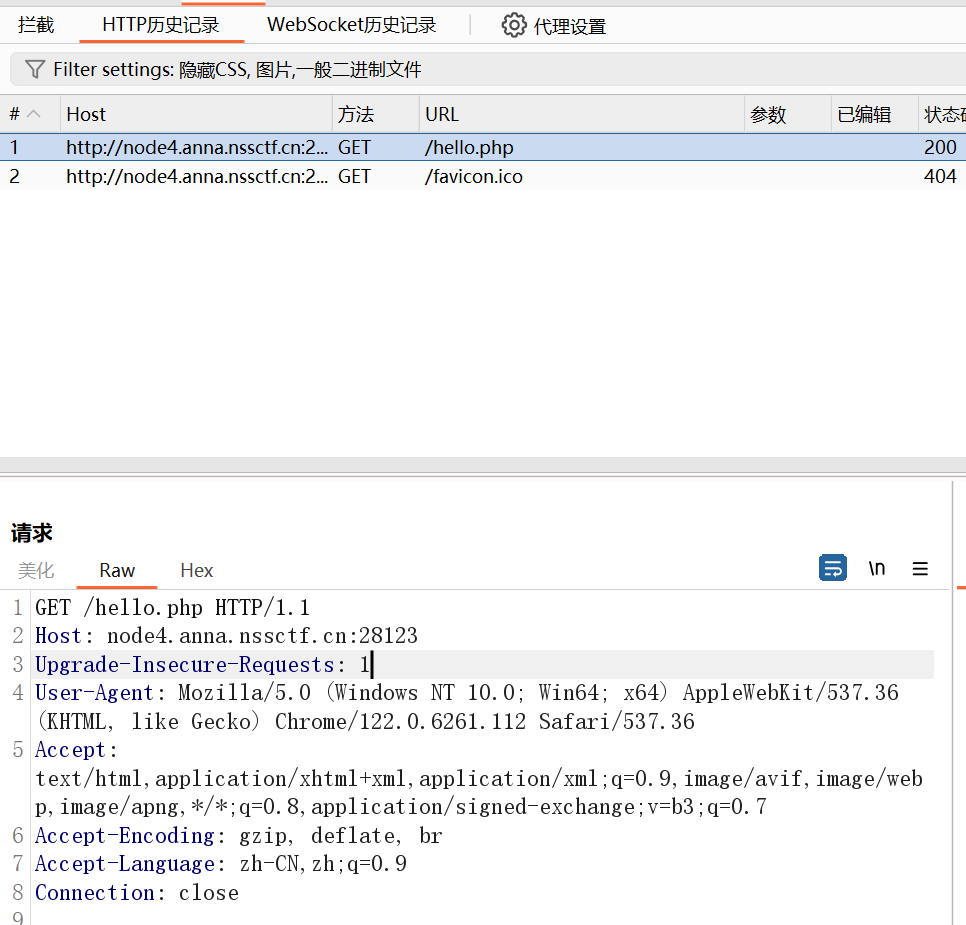966x925 pixels.
Task: Open proxy settings gear icon
Action: click(x=514, y=25)
